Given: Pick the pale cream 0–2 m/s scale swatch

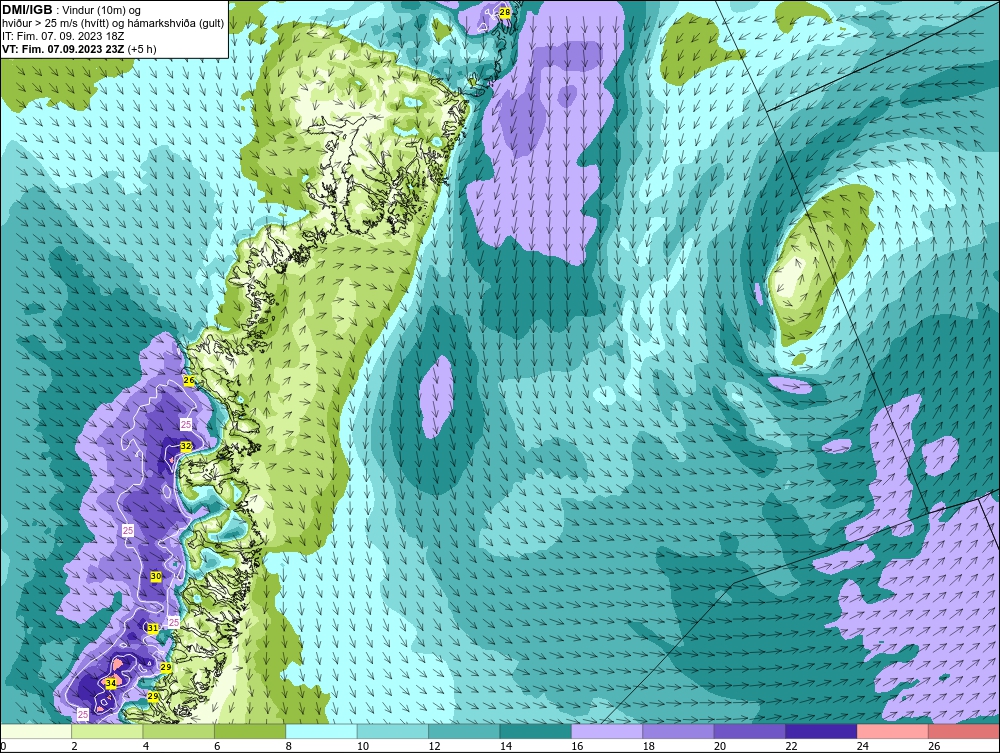Looking at the screenshot, I should (x=36, y=731).
